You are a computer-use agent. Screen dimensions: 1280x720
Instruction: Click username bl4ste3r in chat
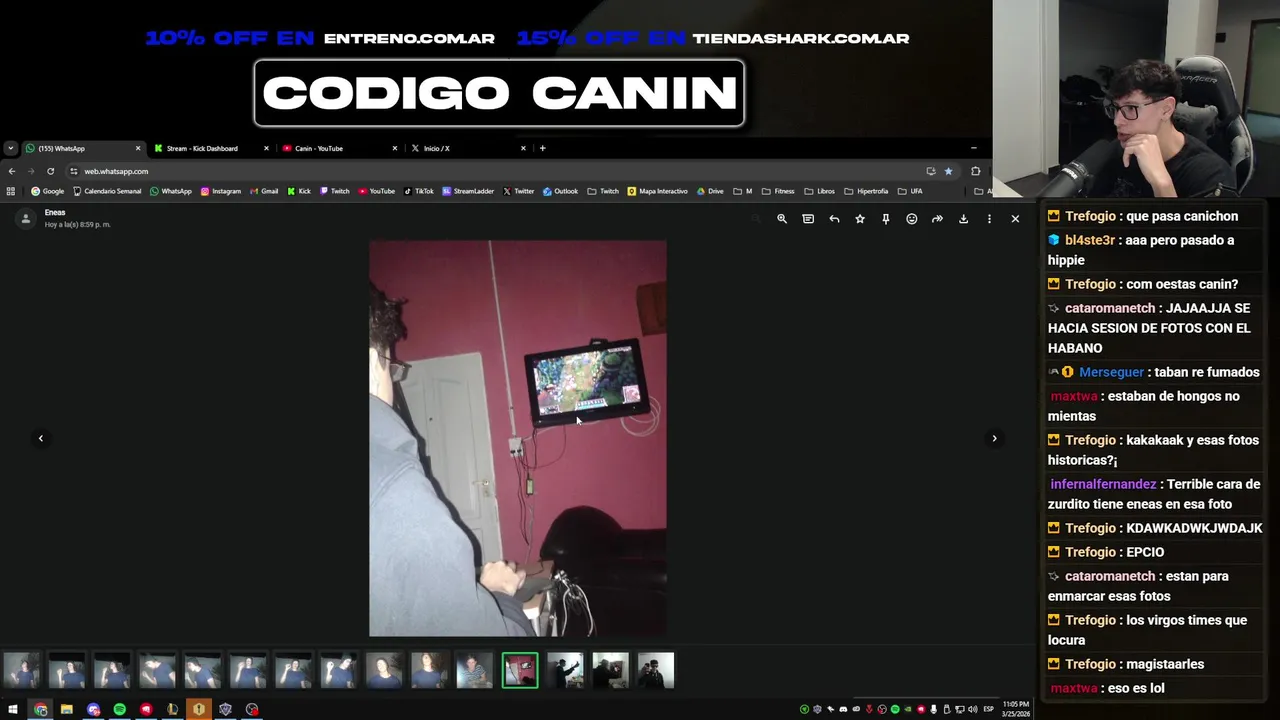1090,240
